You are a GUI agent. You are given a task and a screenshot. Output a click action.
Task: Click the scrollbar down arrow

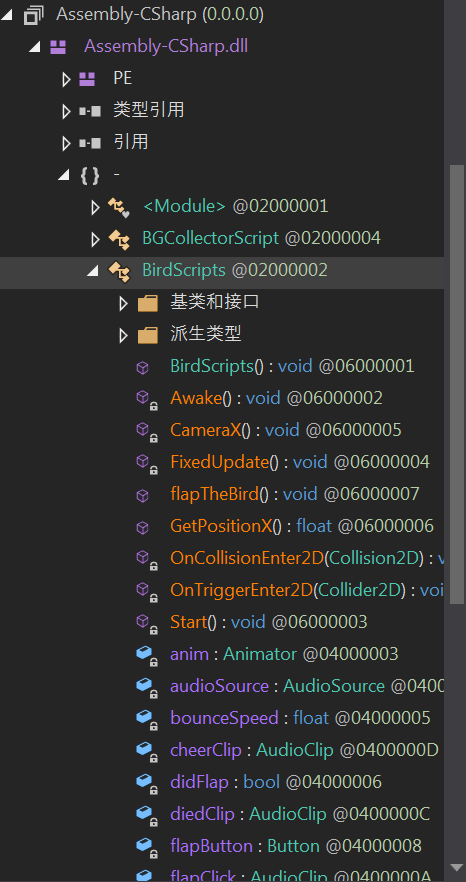point(455,868)
